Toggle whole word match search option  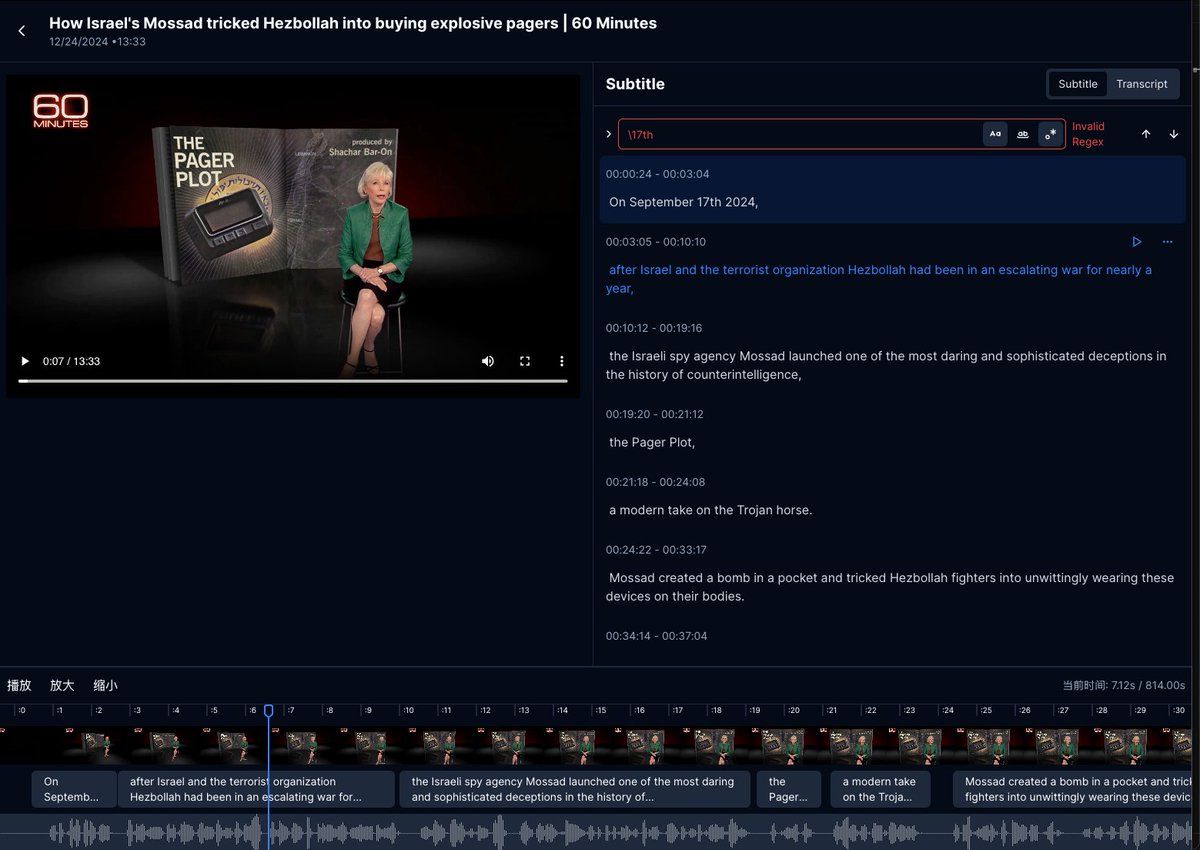click(1023, 134)
